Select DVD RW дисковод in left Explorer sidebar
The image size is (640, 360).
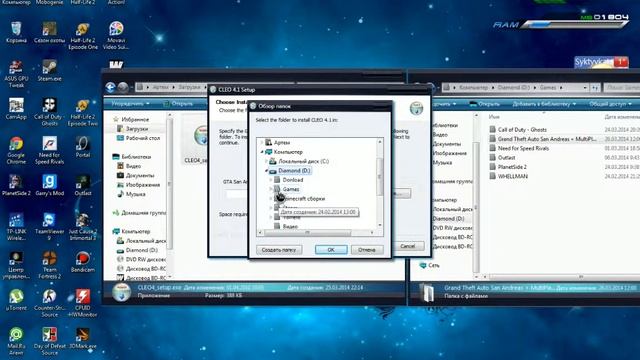[145, 259]
